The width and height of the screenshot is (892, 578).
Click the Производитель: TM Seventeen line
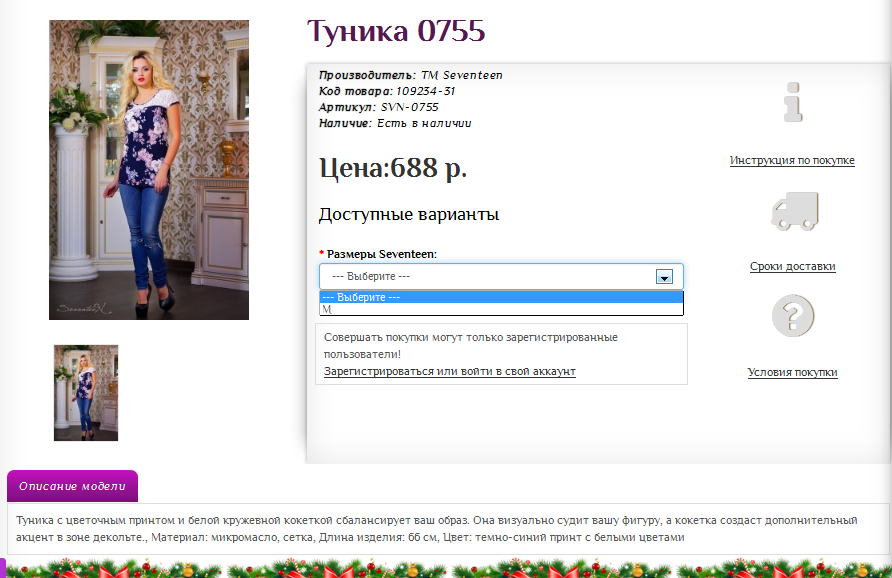(x=410, y=75)
